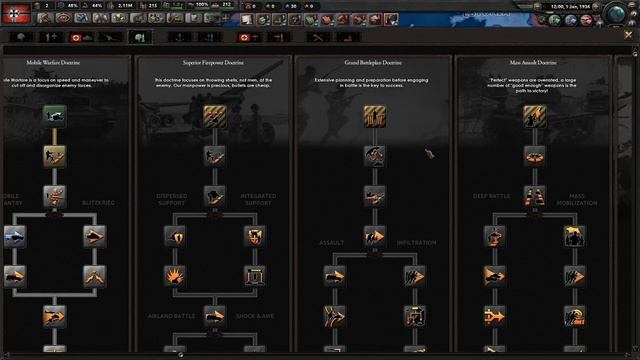Switch to the Industry research tab
This screenshot has height=360, width=640.
[x=348, y=38]
